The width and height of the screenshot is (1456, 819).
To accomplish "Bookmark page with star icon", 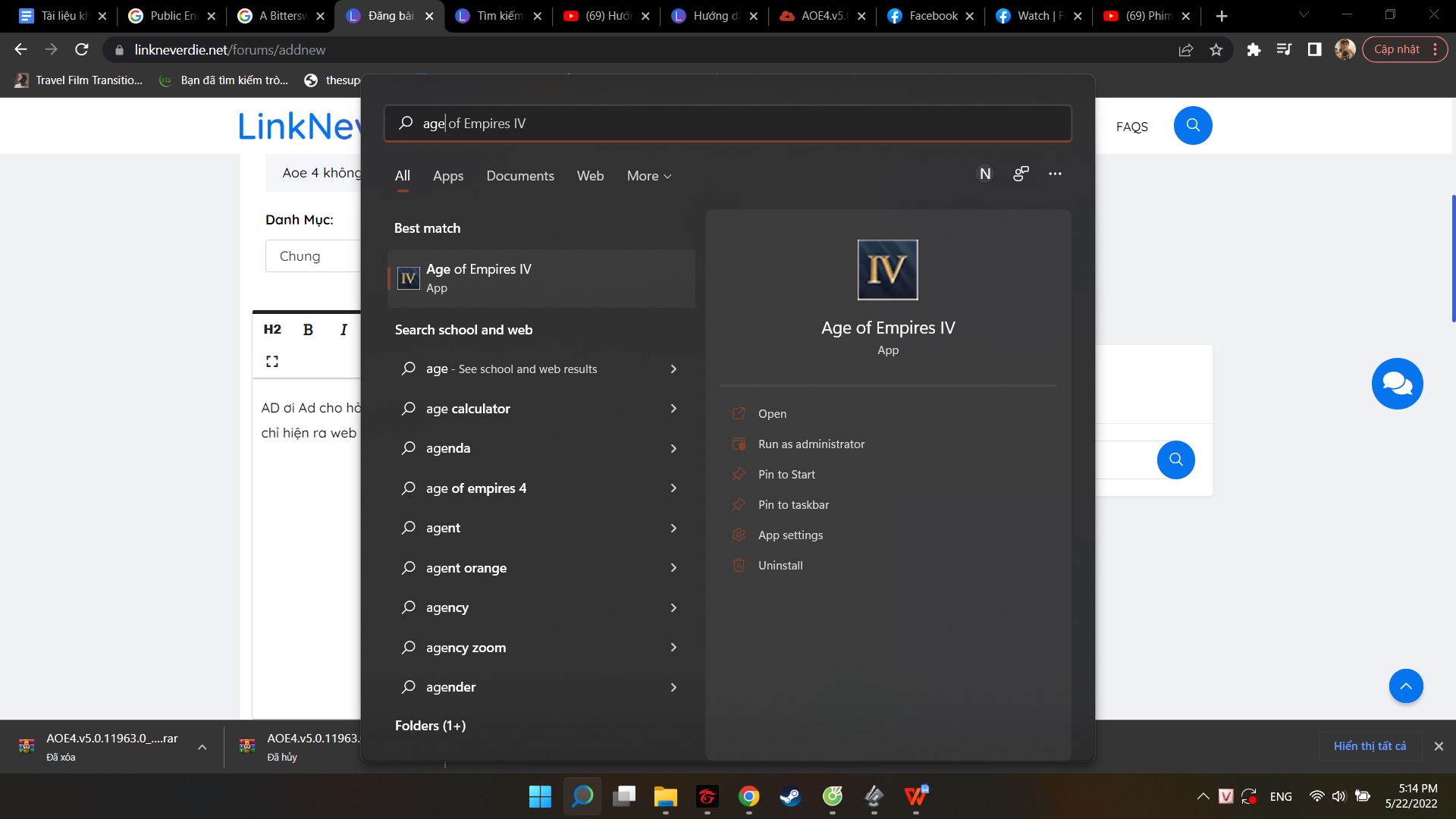I will tap(1216, 49).
